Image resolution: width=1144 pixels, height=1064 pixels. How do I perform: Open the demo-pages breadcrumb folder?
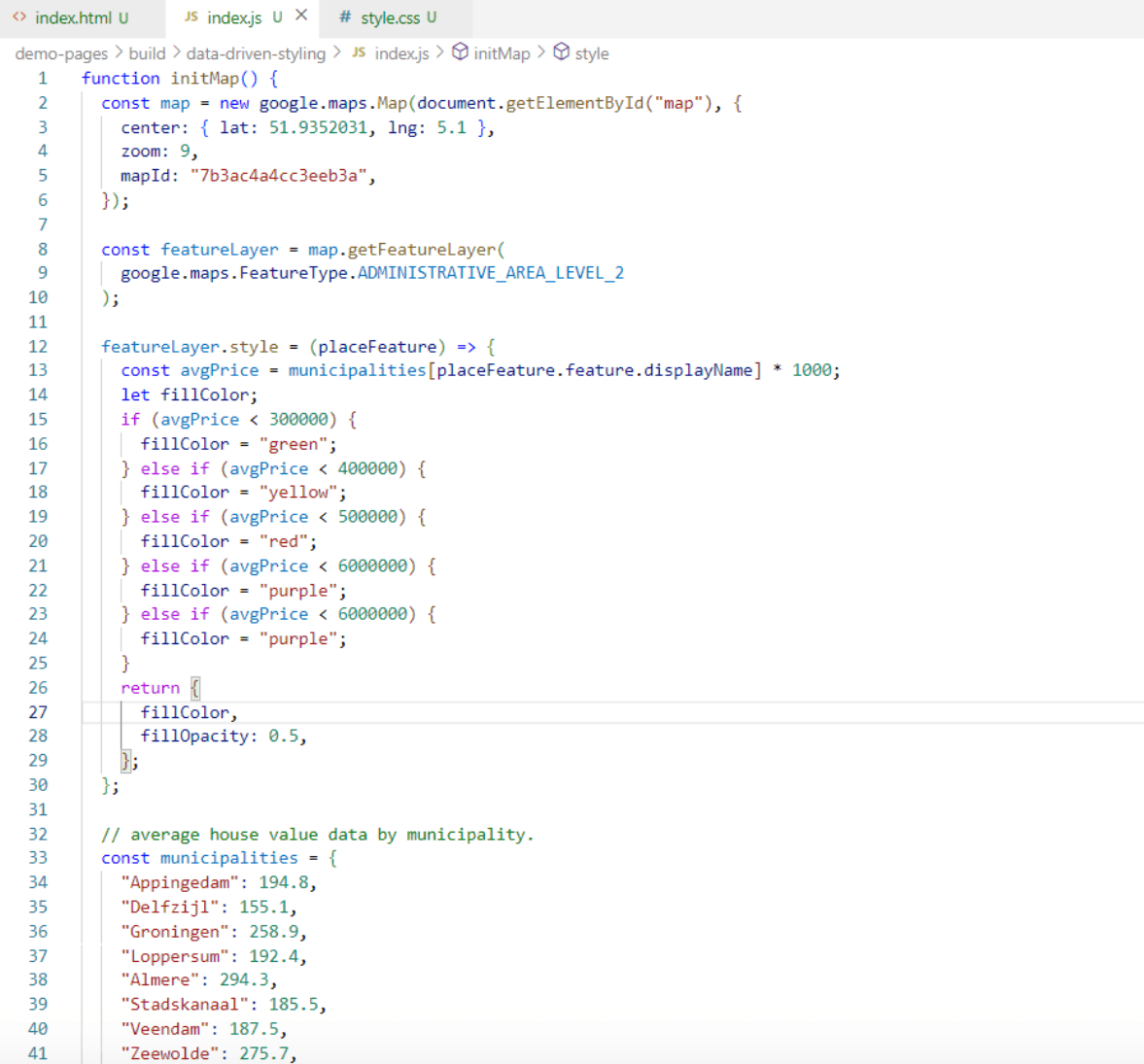tap(61, 53)
